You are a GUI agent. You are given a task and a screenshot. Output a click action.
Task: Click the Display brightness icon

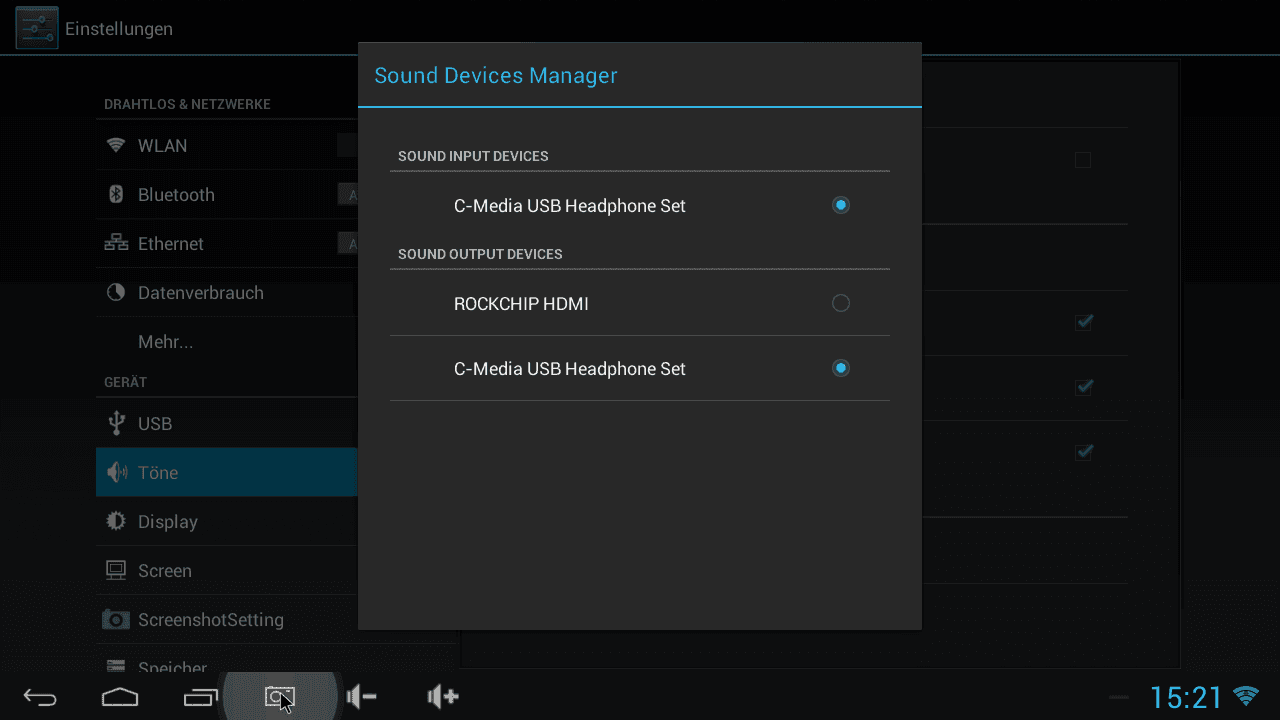point(116,521)
